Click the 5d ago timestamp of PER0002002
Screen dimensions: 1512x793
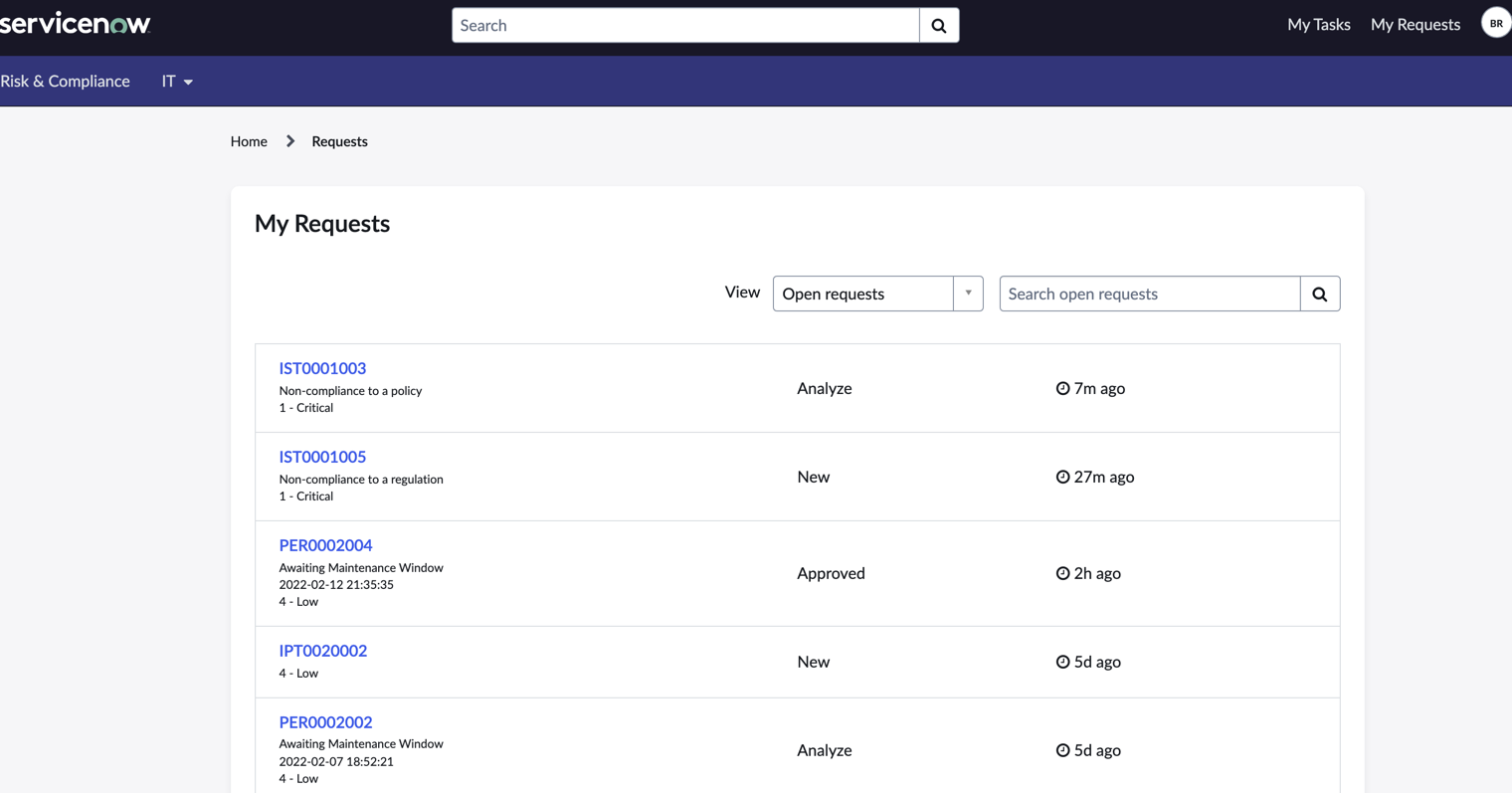[x=1097, y=750]
